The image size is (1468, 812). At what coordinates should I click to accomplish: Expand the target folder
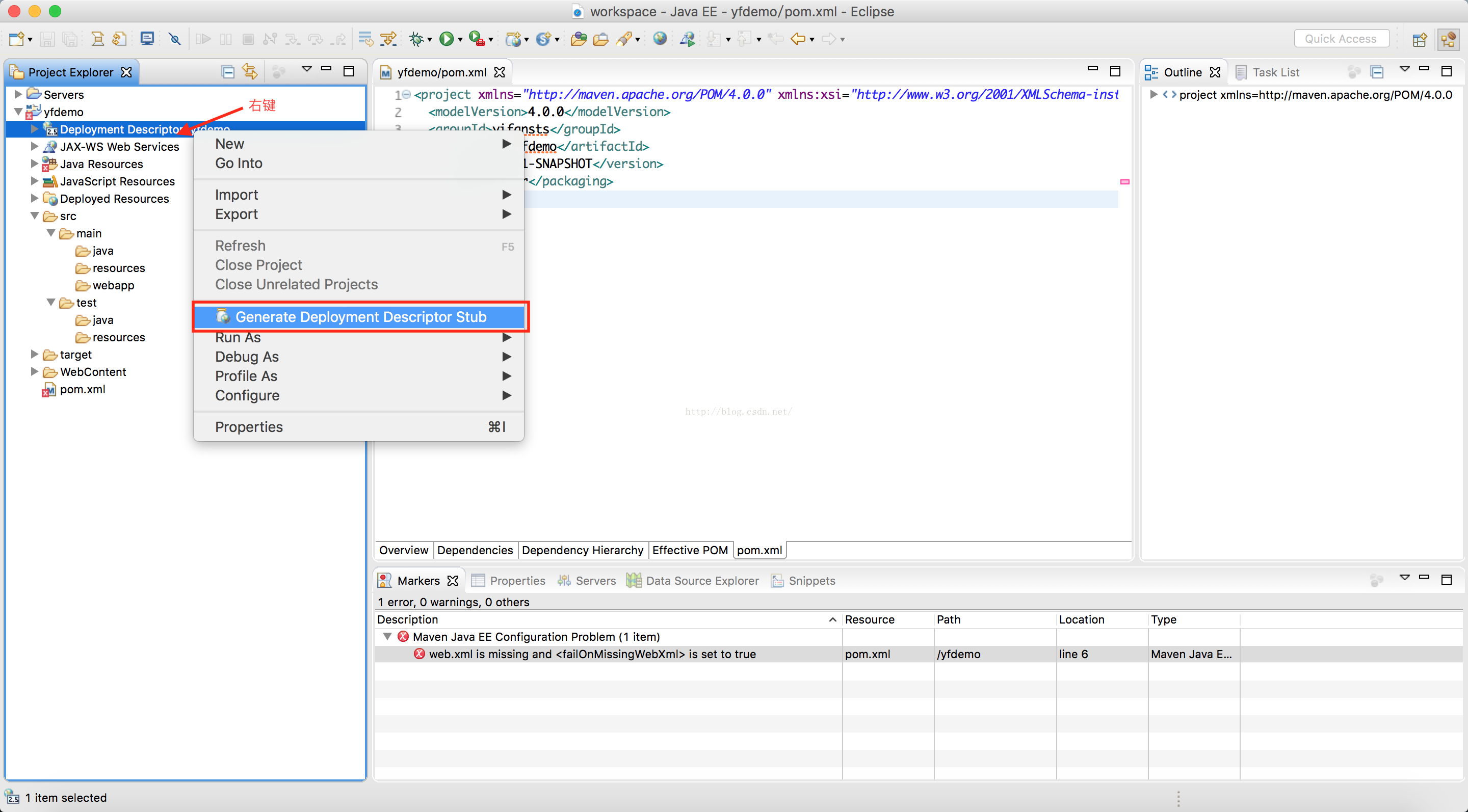[34, 355]
